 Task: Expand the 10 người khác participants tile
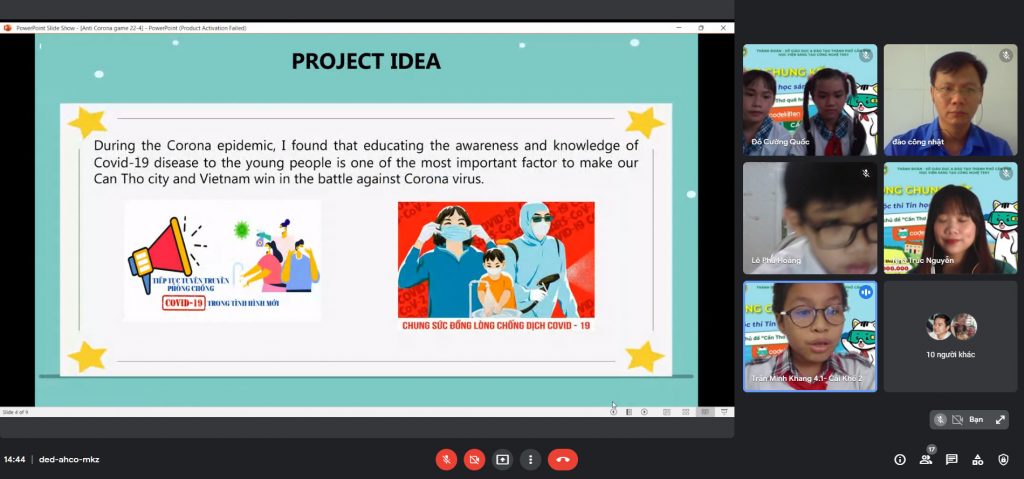click(950, 337)
